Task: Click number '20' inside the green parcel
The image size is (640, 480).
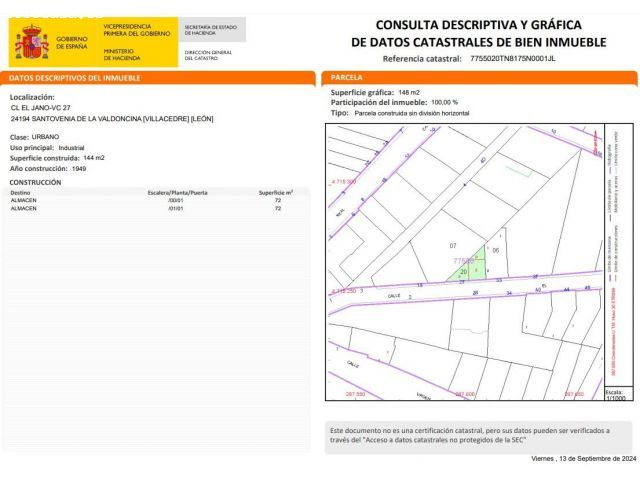Action: [464, 272]
